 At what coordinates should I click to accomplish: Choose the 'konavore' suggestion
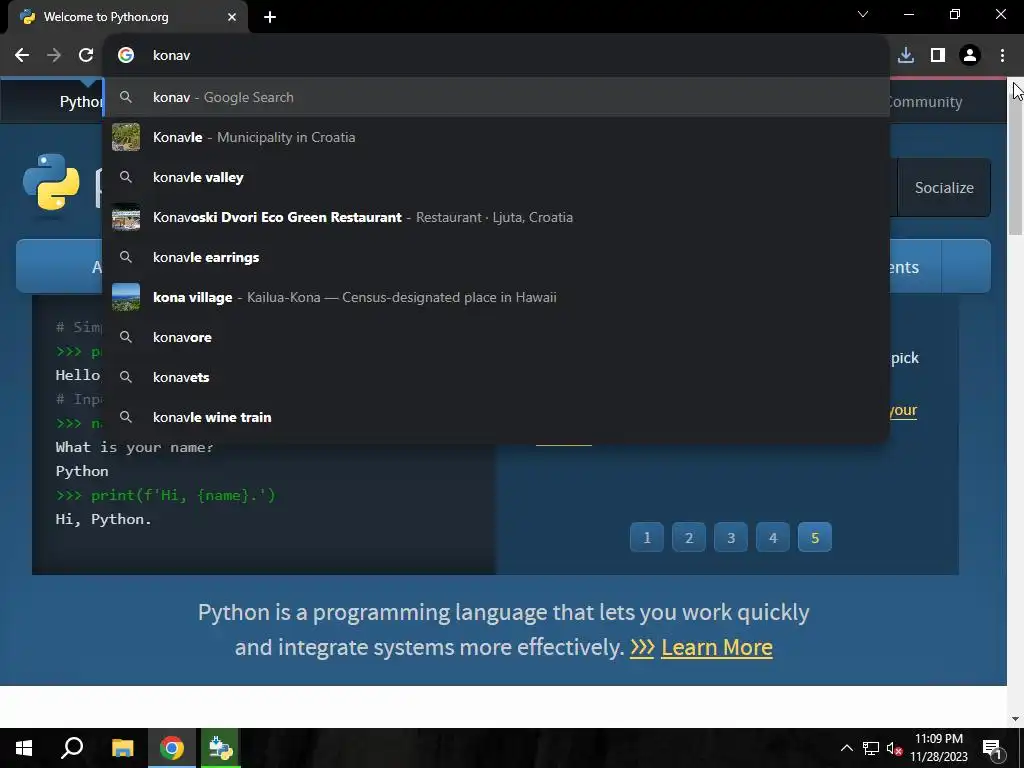point(497,337)
